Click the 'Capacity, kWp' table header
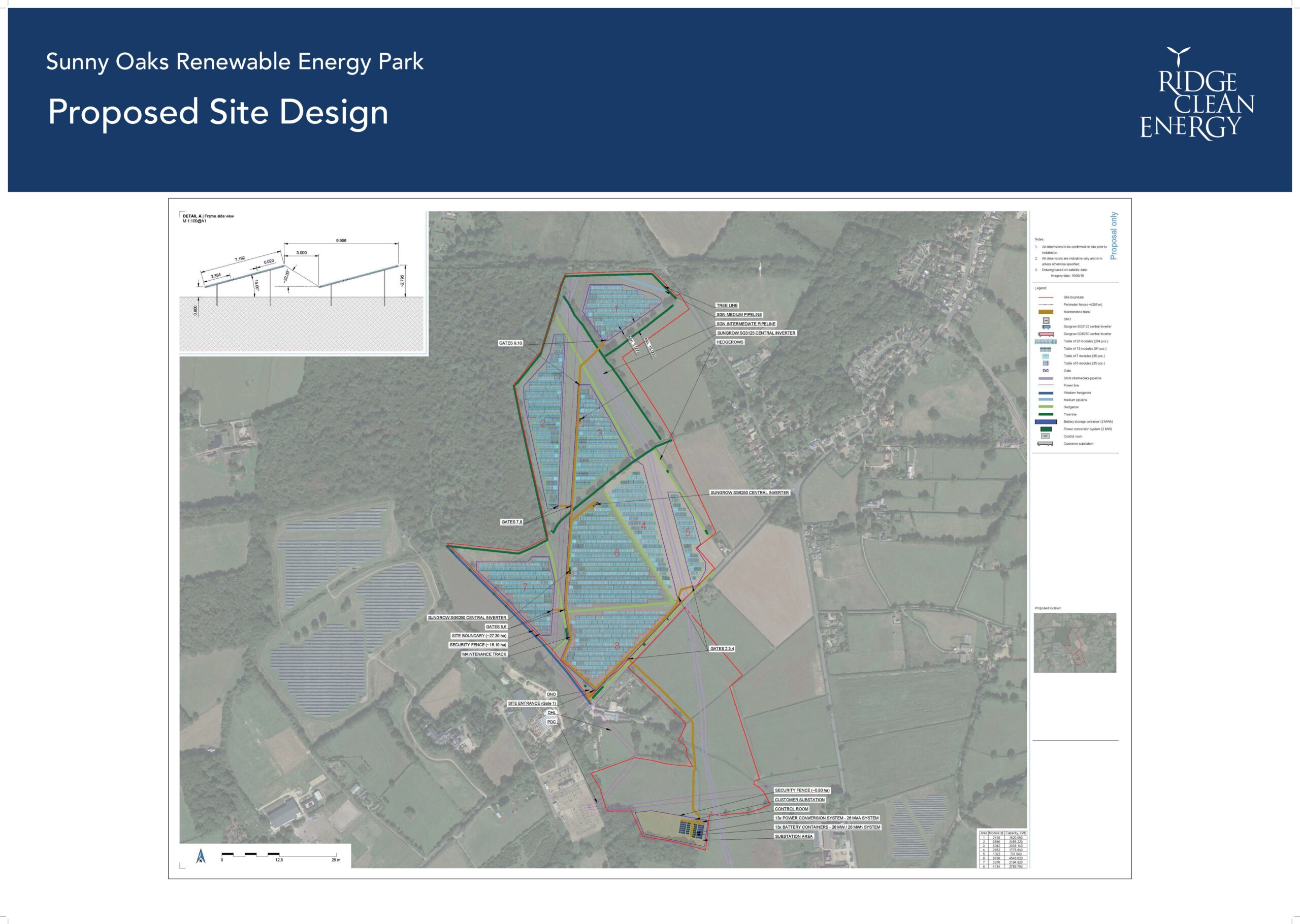This screenshot has width=1300, height=924. pos(1016,834)
